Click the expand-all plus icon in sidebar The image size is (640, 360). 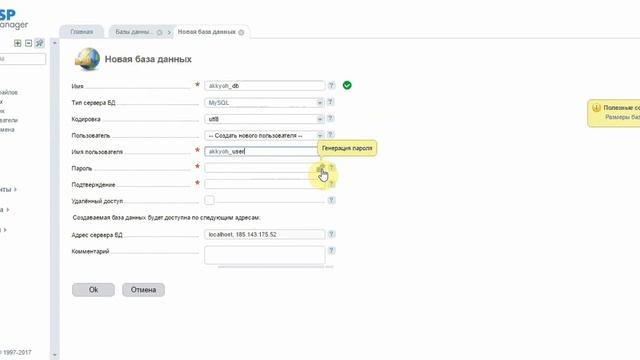pos(18,43)
